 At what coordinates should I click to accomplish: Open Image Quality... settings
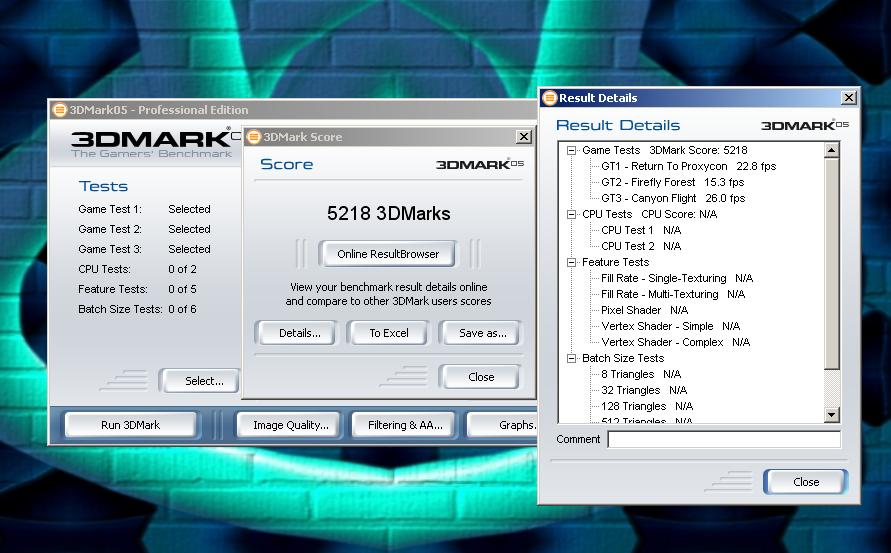[290, 425]
